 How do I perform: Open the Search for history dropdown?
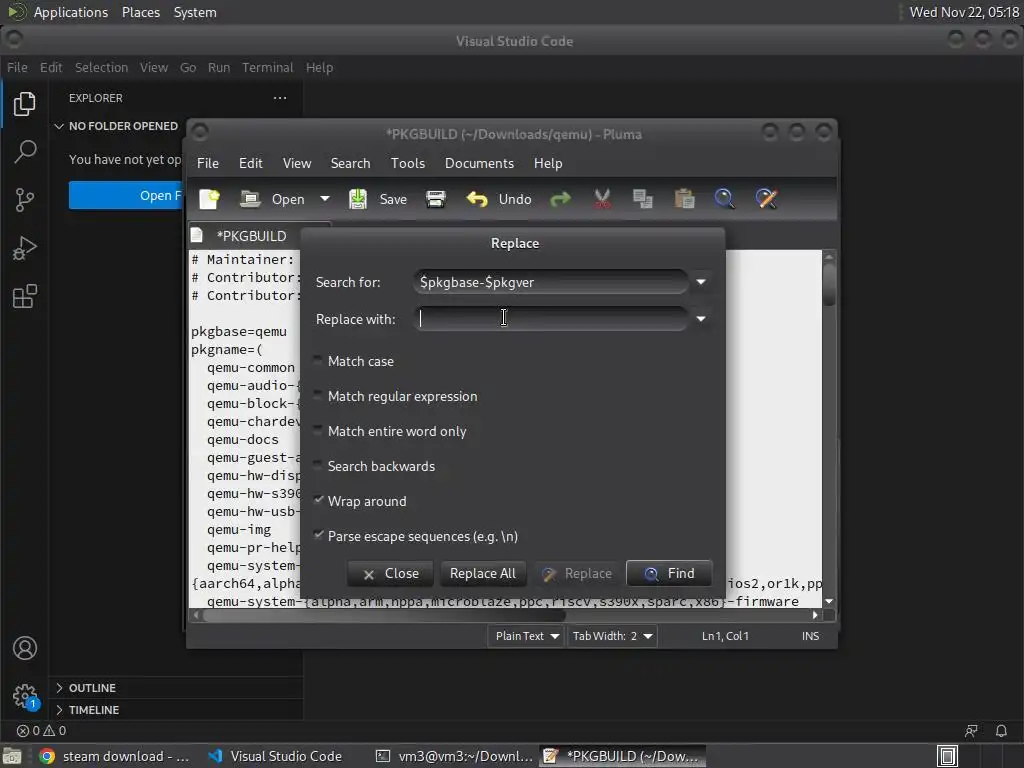701,282
